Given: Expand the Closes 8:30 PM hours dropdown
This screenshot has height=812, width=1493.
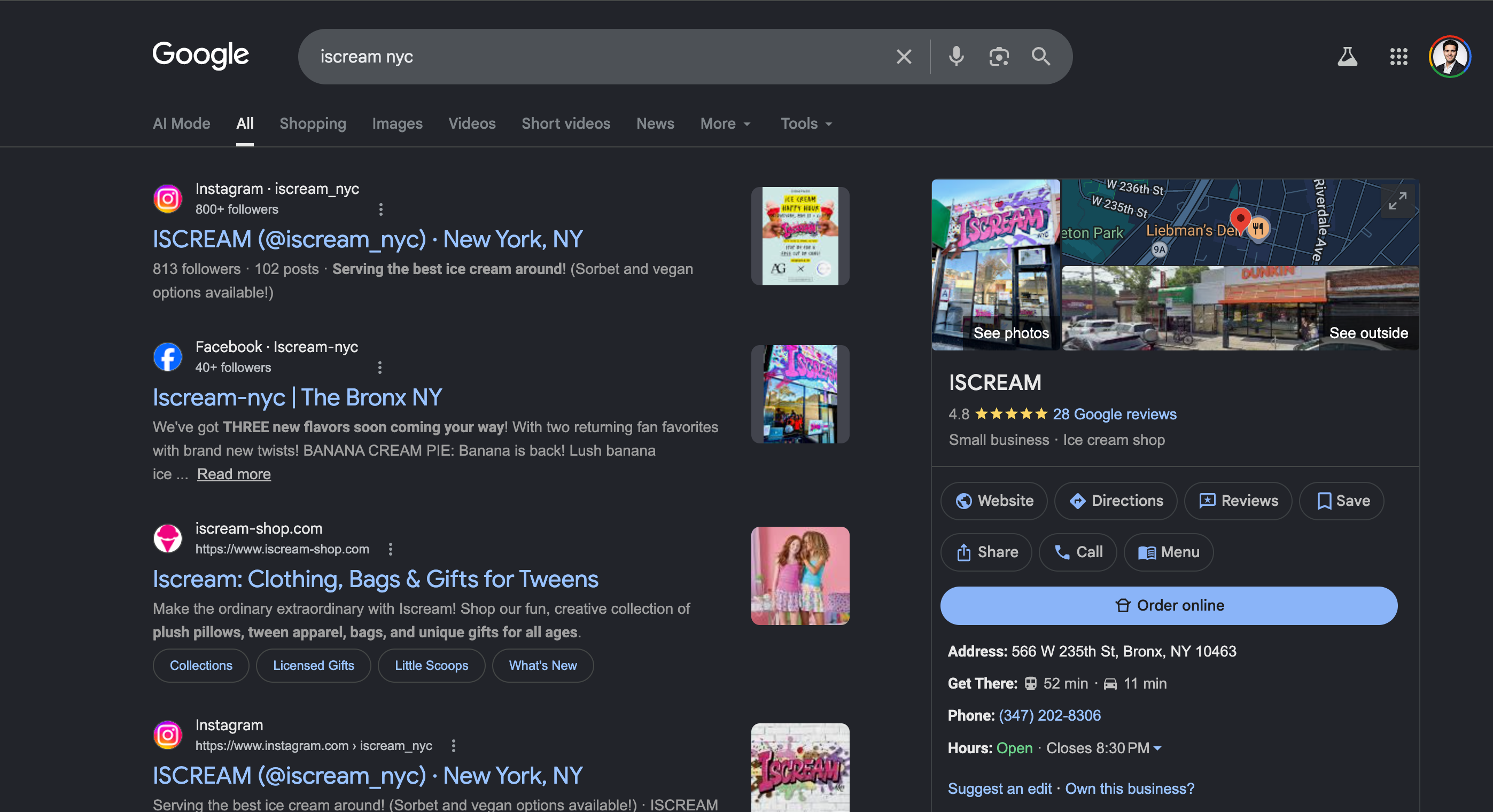Looking at the screenshot, I should 1103,748.
